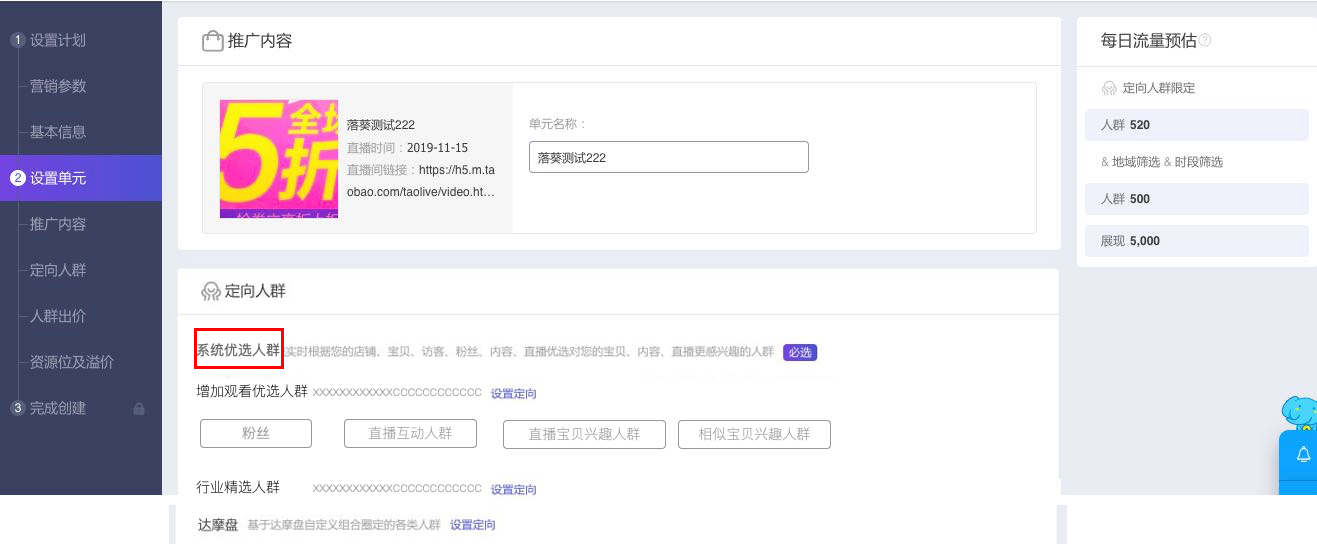Select the 直播宝贝兴趣人群 button

point(584,434)
